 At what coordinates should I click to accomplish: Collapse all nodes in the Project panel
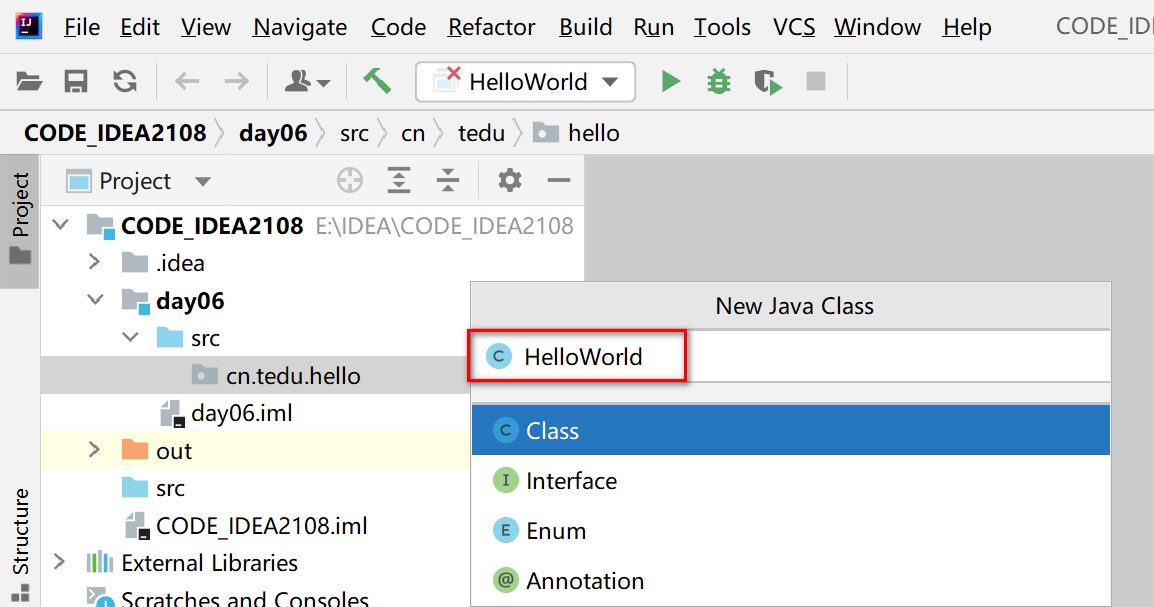(448, 180)
